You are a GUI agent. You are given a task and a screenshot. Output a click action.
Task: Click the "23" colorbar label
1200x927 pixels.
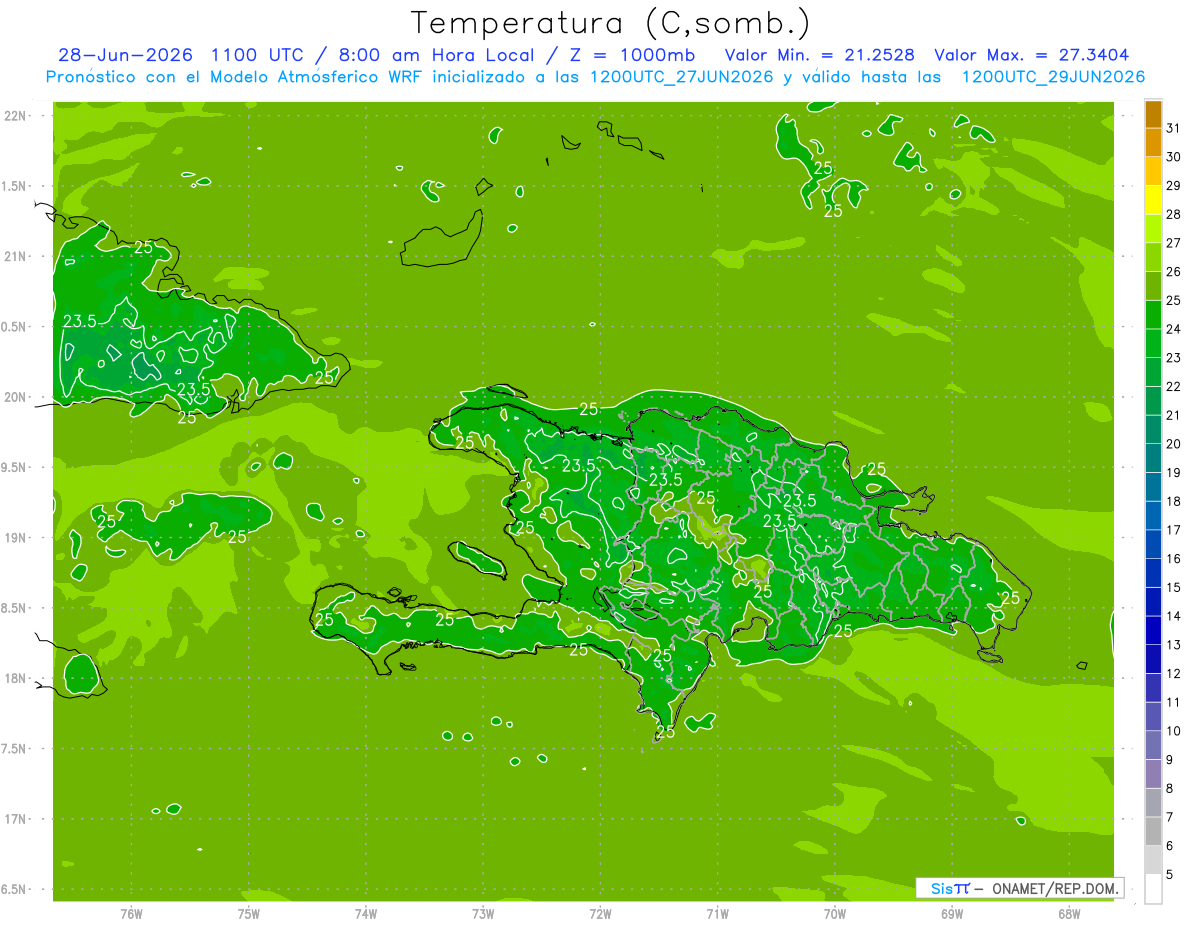coord(1174,357)
